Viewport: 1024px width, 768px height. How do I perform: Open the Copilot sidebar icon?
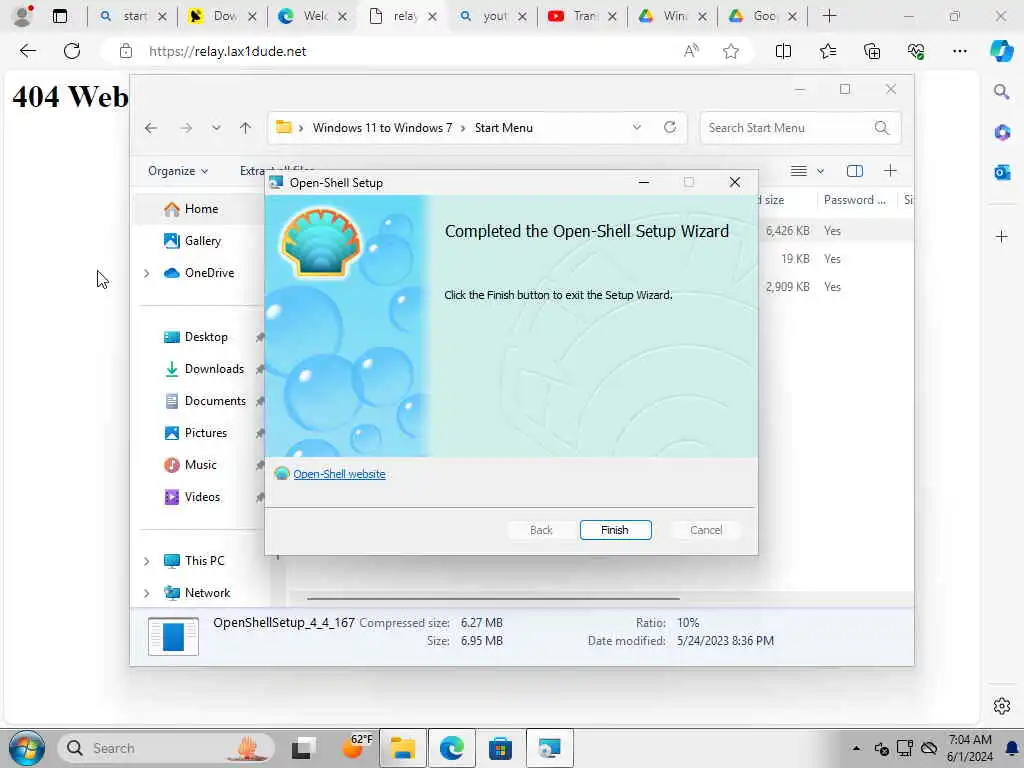pyautogui.click(x=1001, y=51)
